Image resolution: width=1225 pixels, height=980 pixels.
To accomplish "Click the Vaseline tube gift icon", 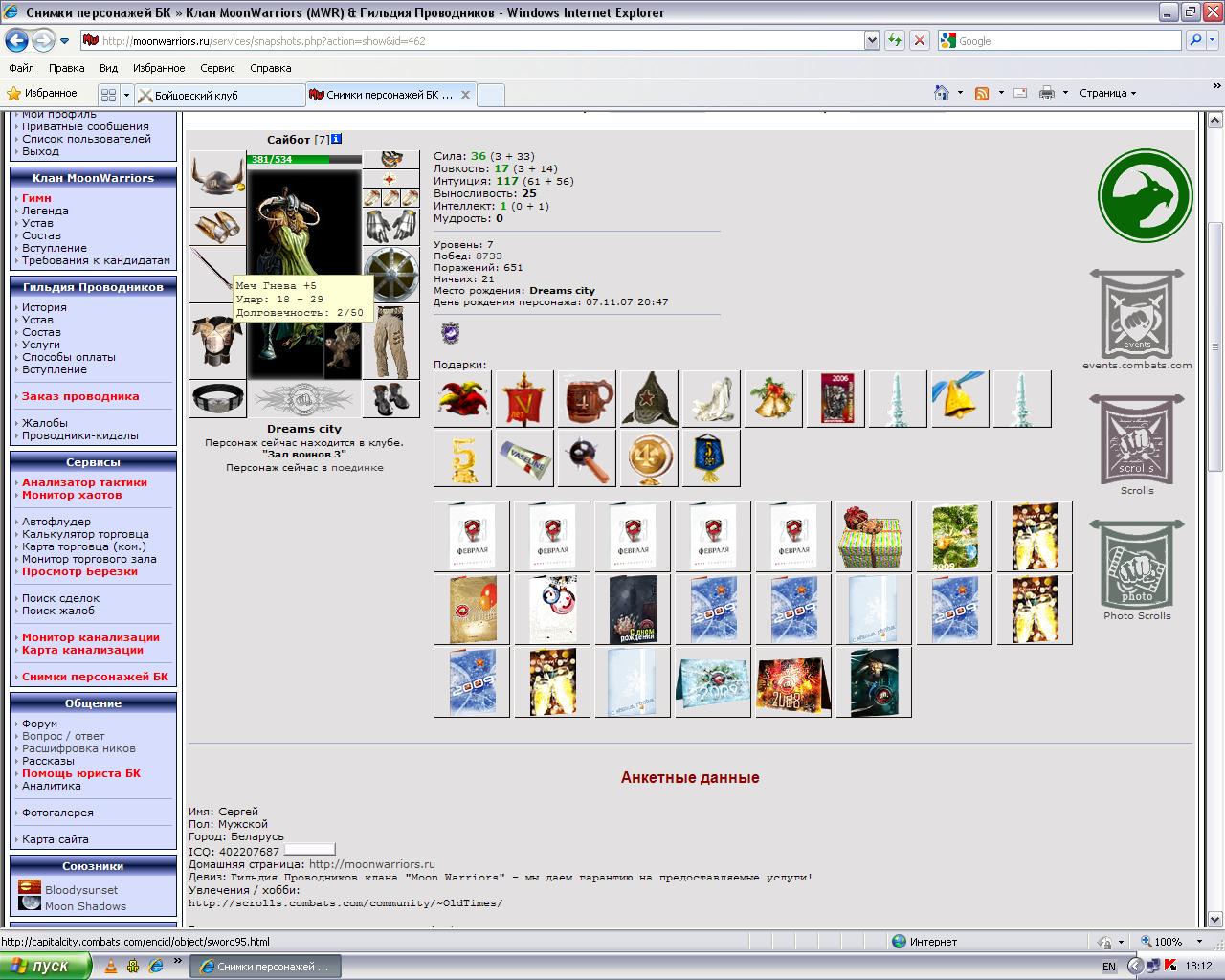I will tap(524, 457).
